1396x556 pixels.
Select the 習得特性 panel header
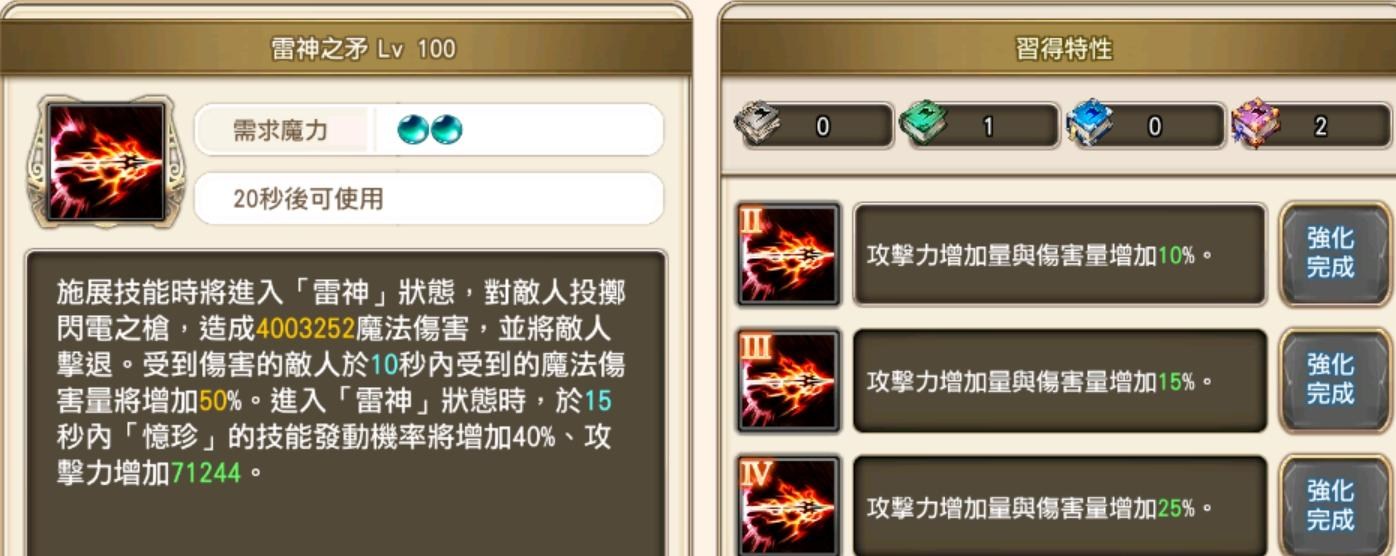click(x=1060, y=47)
